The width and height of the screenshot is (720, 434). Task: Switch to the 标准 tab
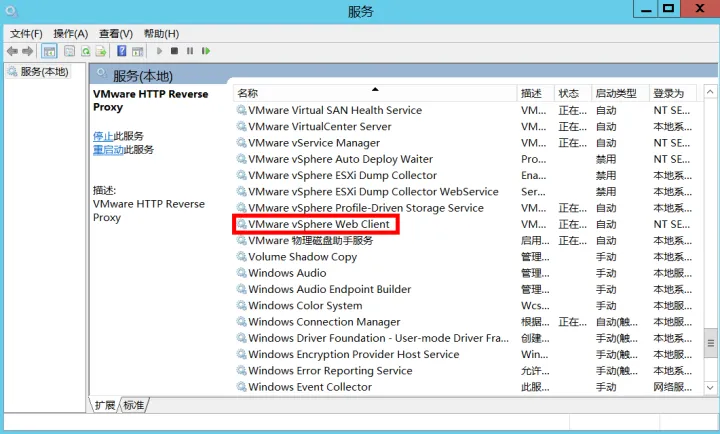coord(134,405)
